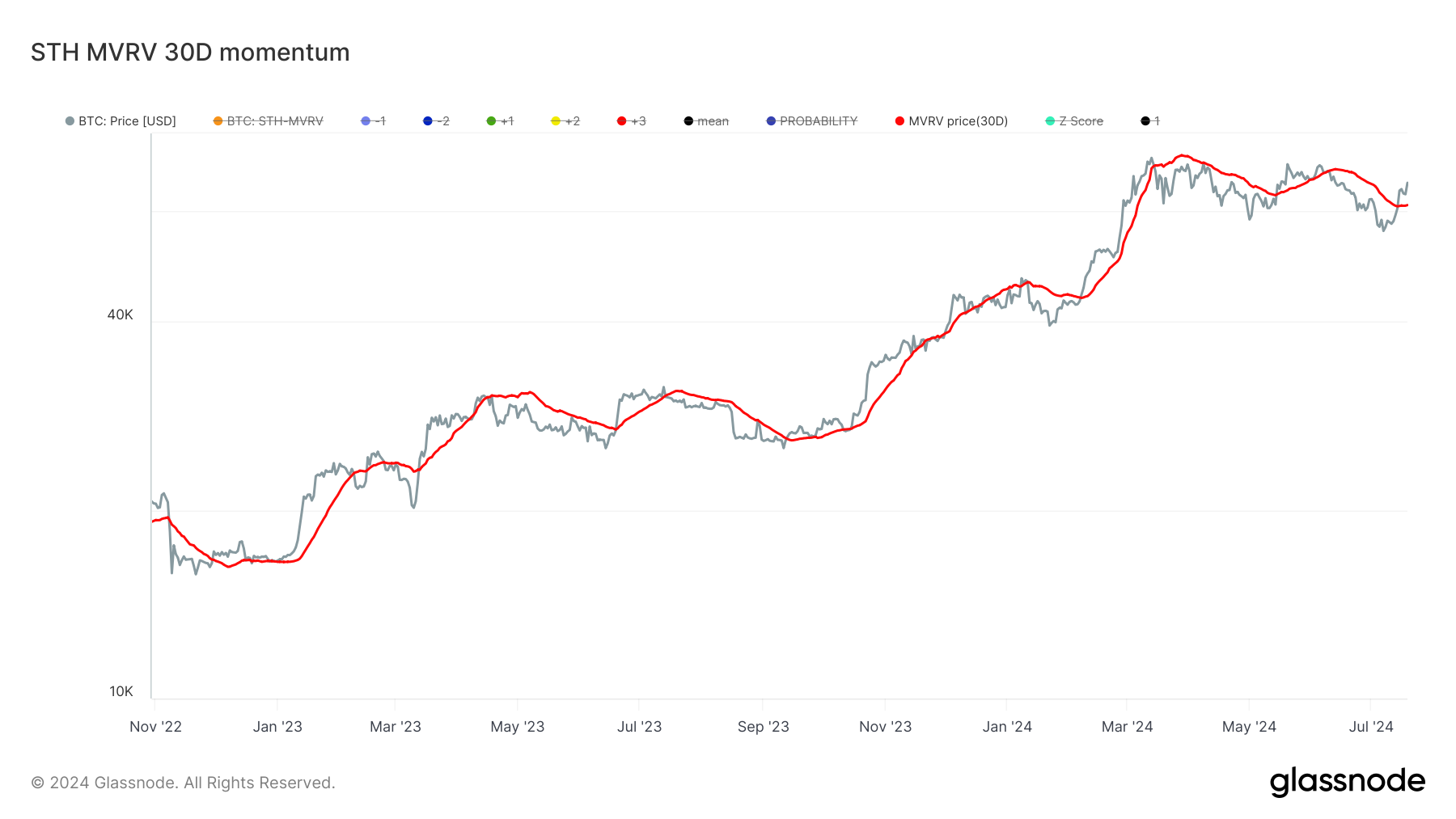The height and width of the screenshot is (819, 1456).
Task: Enable the +1 band legend entry
Action: (x=500, y=121)
